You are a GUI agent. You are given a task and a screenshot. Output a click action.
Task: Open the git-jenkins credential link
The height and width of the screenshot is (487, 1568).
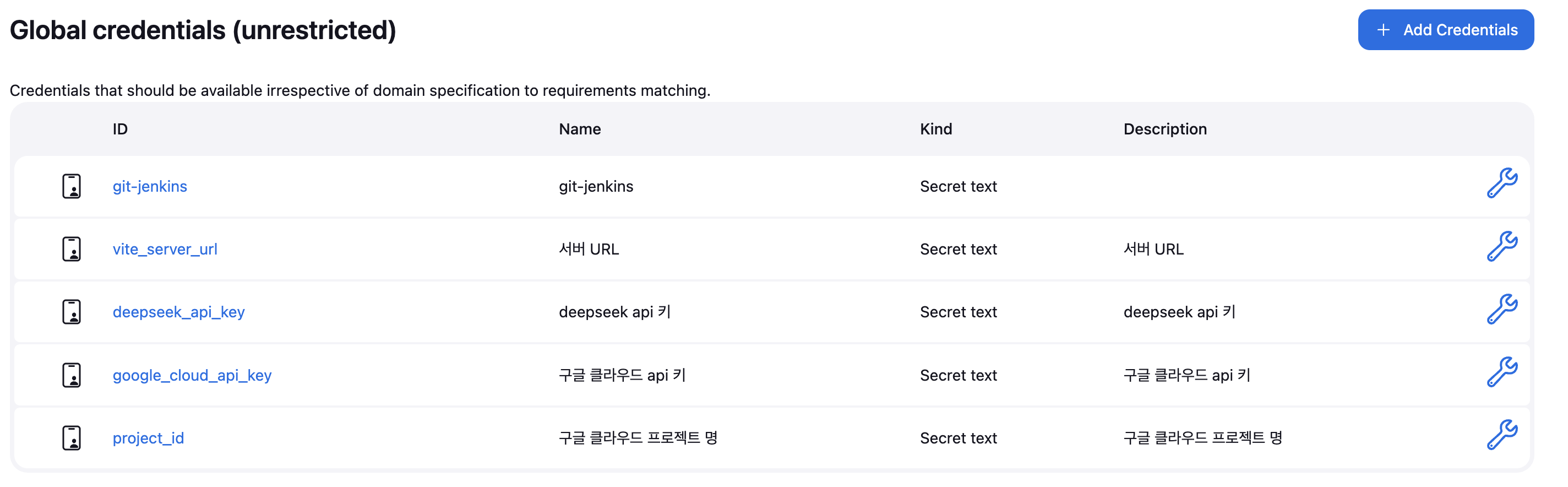150,186
